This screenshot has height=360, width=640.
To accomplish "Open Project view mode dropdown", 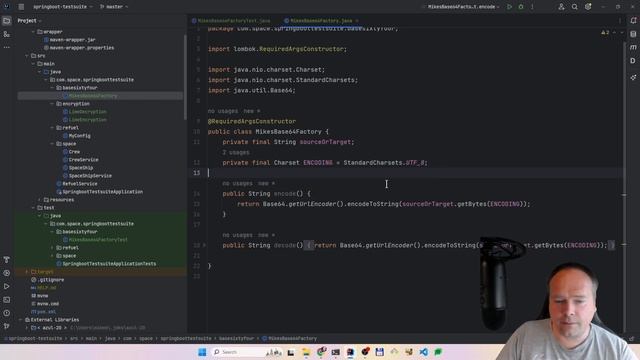I will tap(29, 20).
